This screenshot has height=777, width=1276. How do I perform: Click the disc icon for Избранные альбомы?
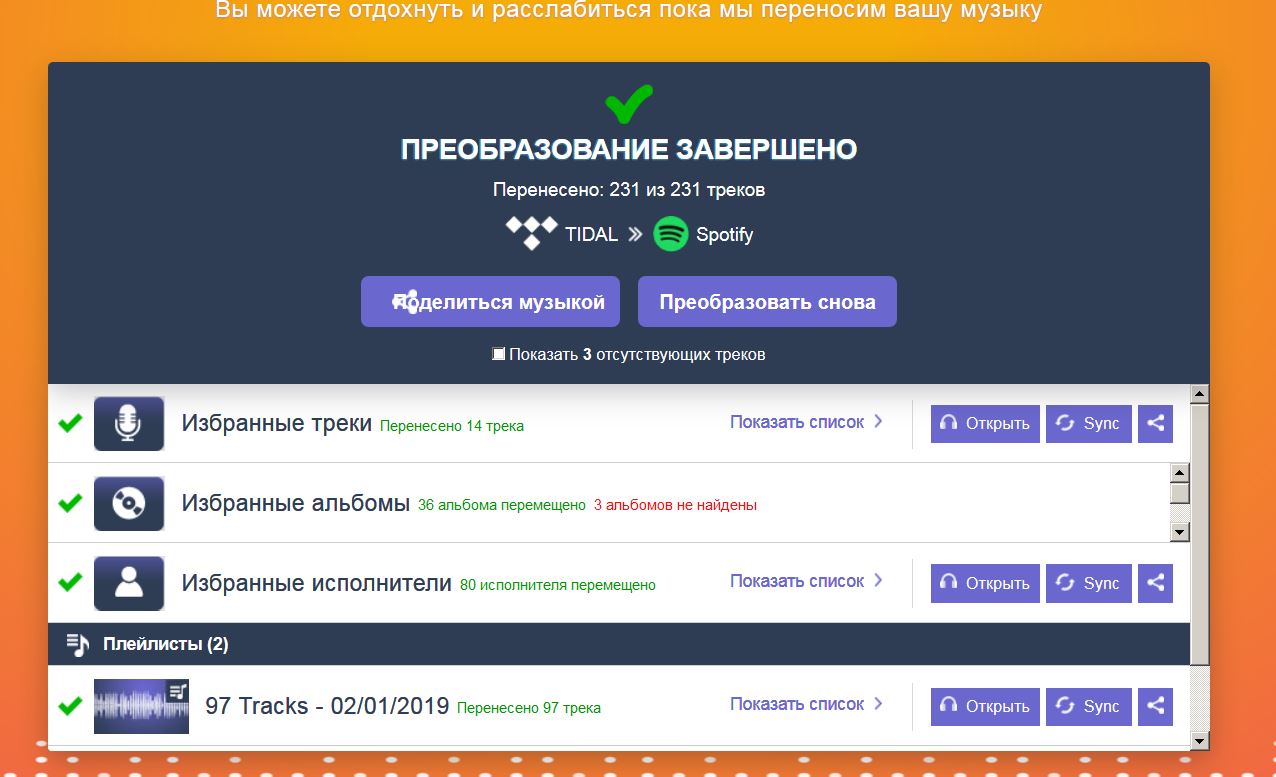tap(129, 504)
